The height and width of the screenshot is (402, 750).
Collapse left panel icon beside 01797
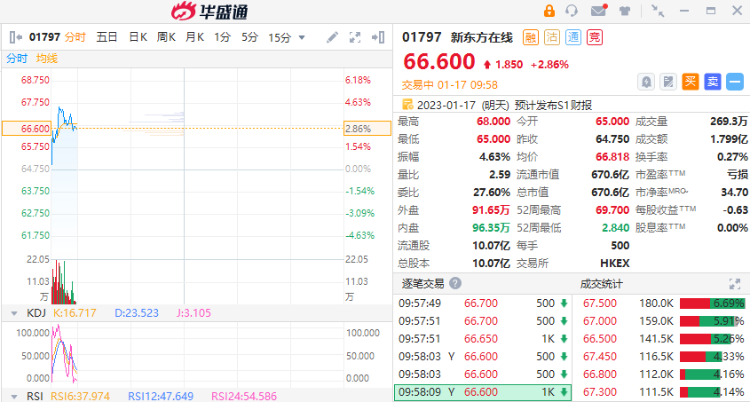16,37
